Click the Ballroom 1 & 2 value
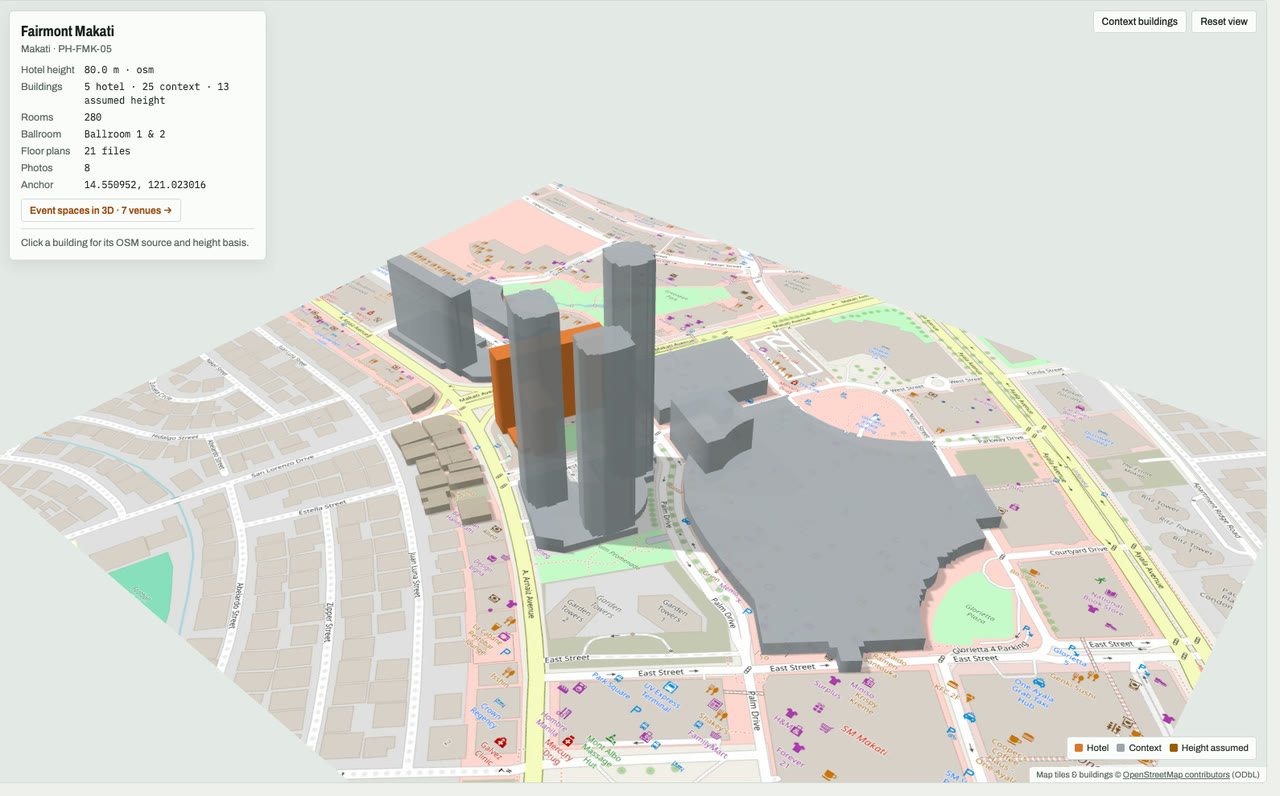1280x796 pixels. (125, 134)
